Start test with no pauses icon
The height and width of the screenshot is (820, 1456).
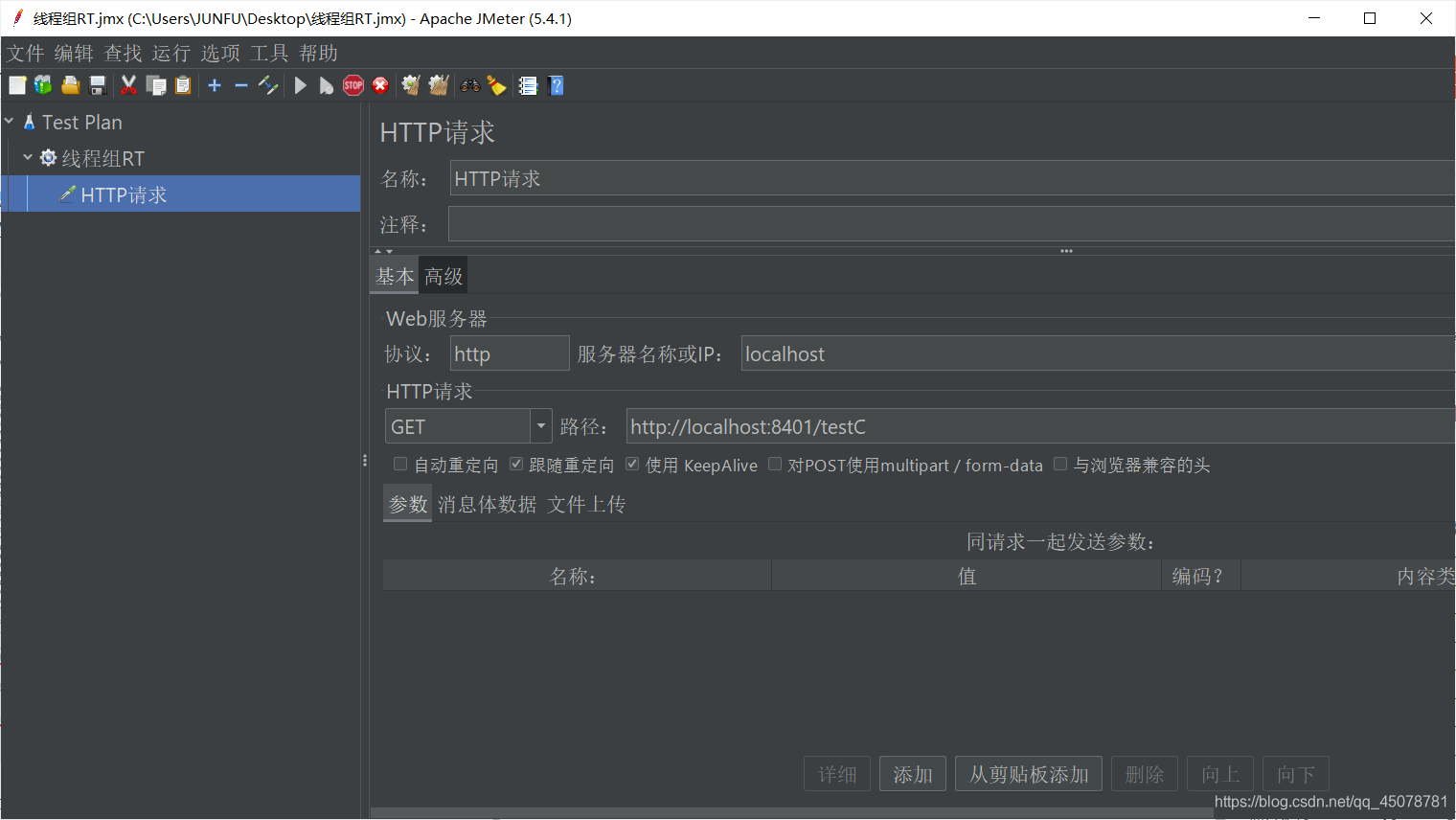pyautogui.click(x=327, y=85)
